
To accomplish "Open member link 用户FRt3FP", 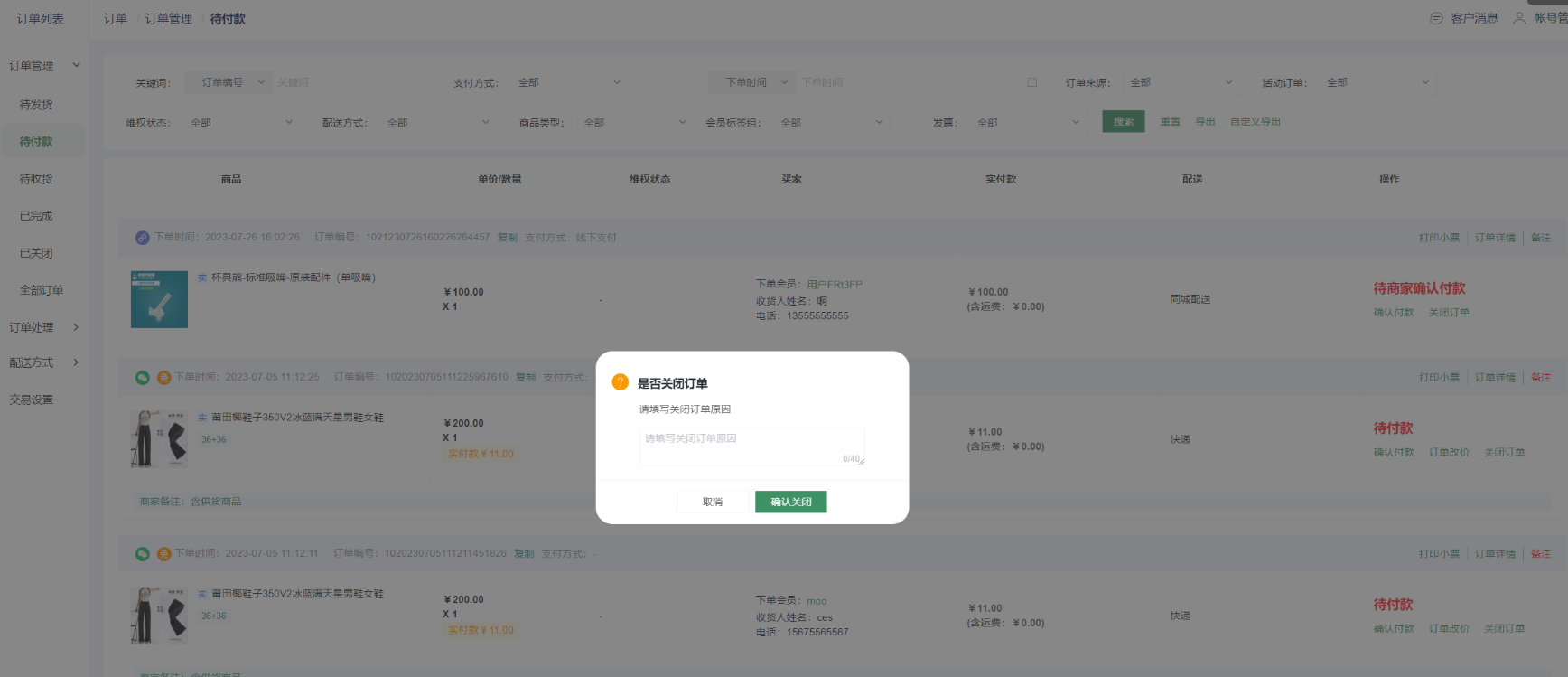I will 835,285.
